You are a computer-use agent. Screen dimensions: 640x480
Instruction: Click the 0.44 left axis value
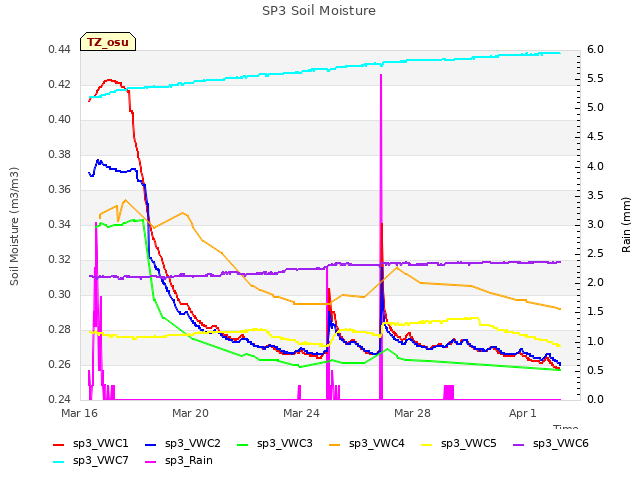pos(60,50)
